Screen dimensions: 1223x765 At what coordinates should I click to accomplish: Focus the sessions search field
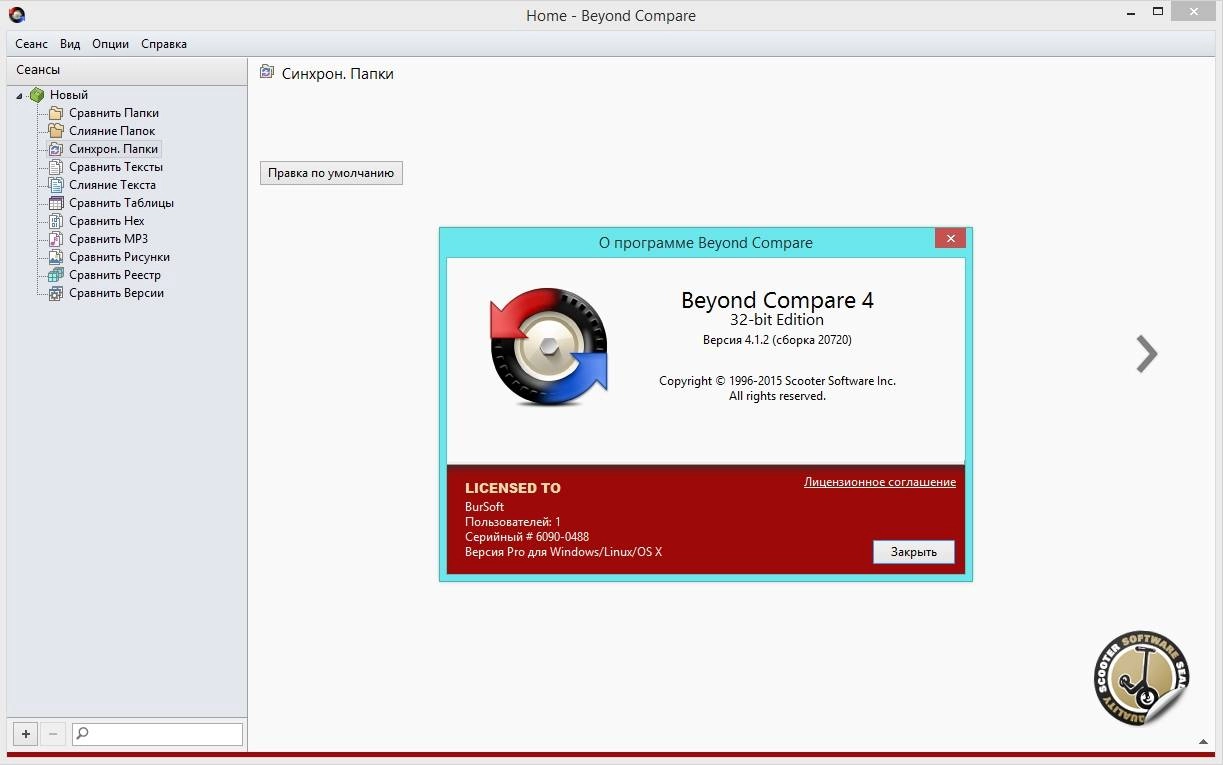coord(158,734)
